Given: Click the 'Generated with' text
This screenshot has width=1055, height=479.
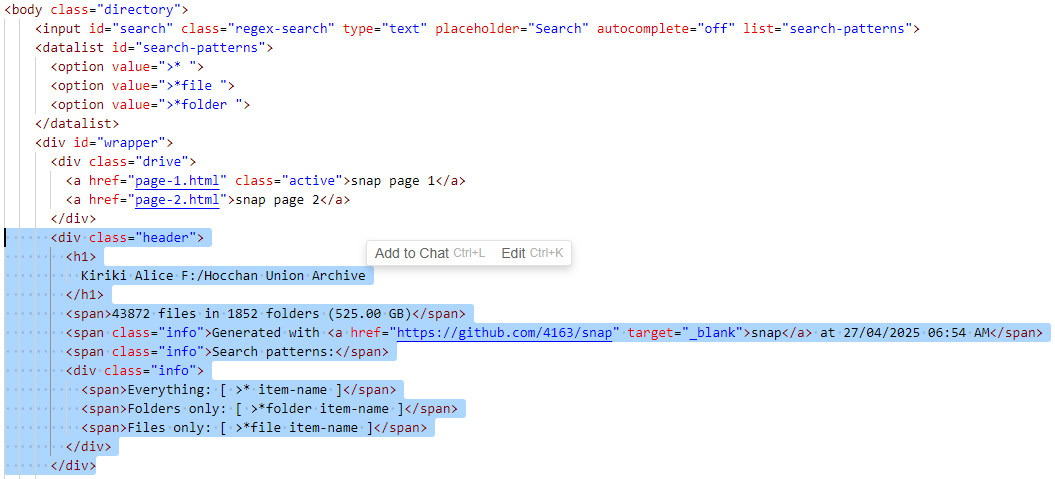Looking at the screenshot, I should pyautogui.click(x=266, y=332).
